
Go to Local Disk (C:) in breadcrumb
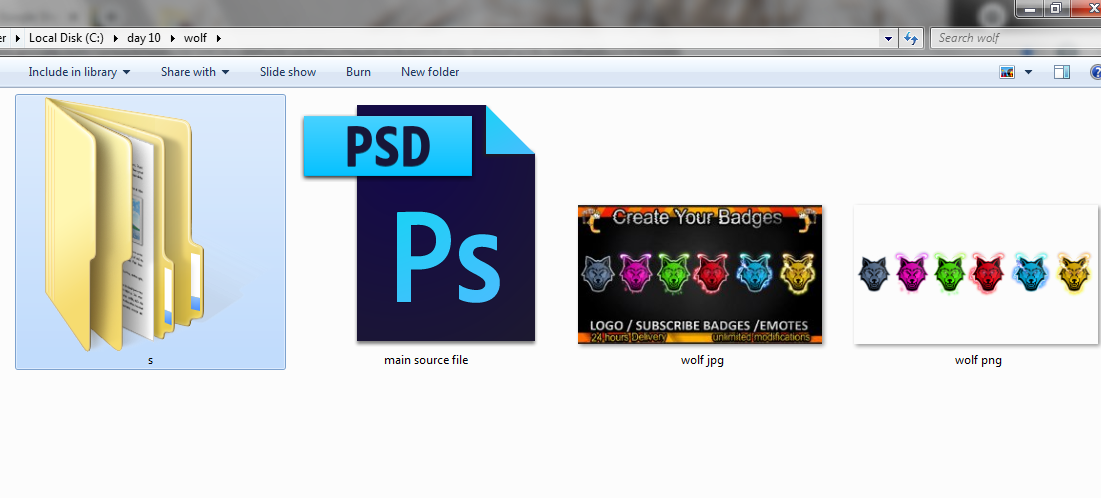66,38
